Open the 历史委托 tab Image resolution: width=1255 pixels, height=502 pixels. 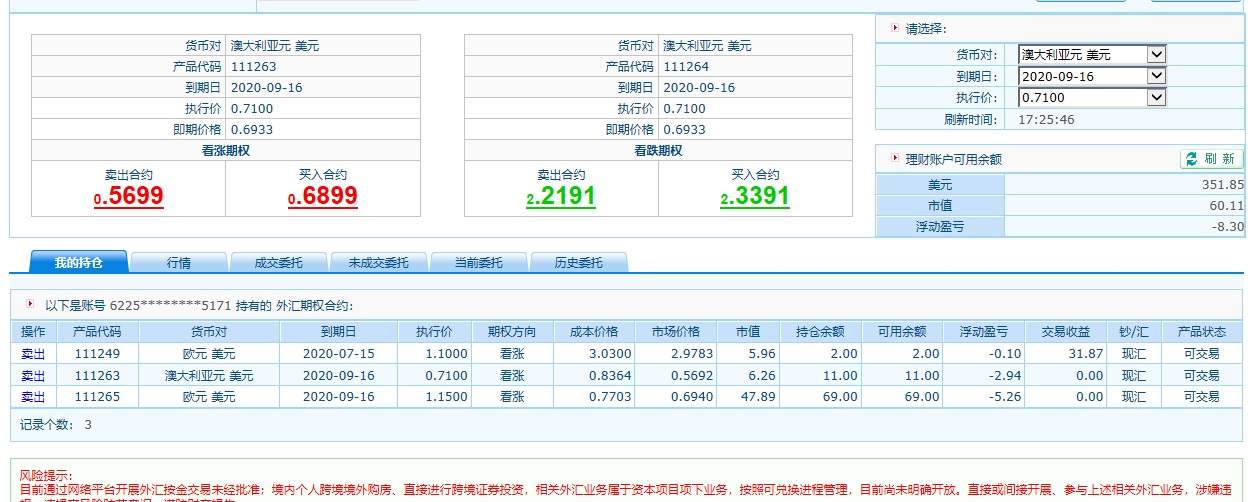[x=579, y=263]
